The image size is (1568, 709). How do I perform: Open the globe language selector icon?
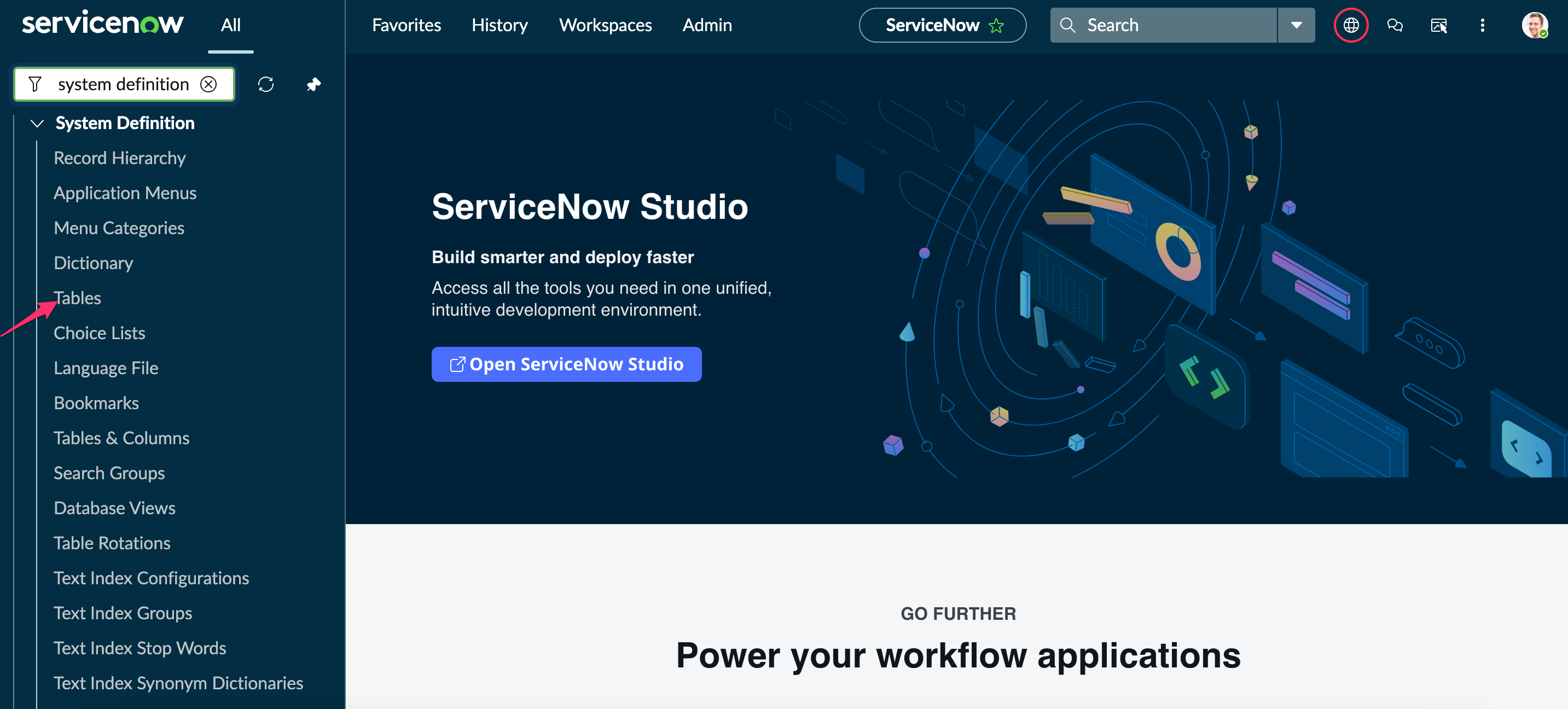1351,25
